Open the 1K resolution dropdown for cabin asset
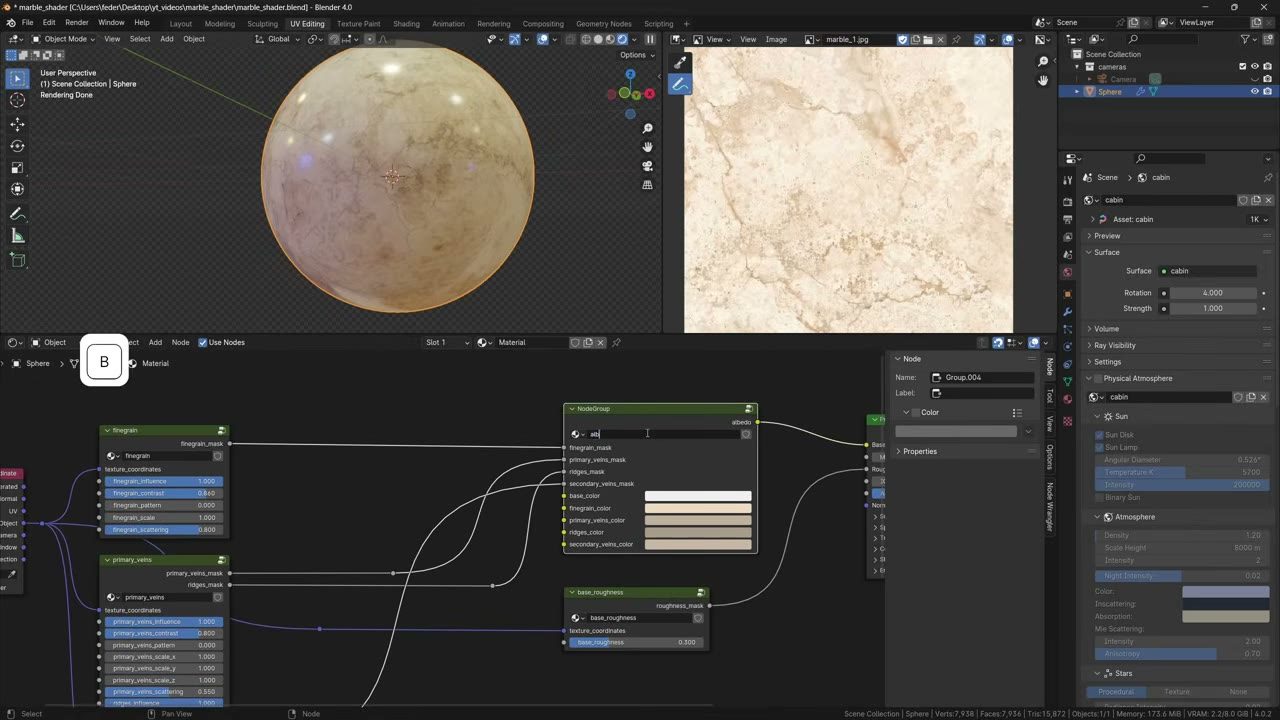The width and height of the screenshot is (1280, 720). pos(1259,219)
